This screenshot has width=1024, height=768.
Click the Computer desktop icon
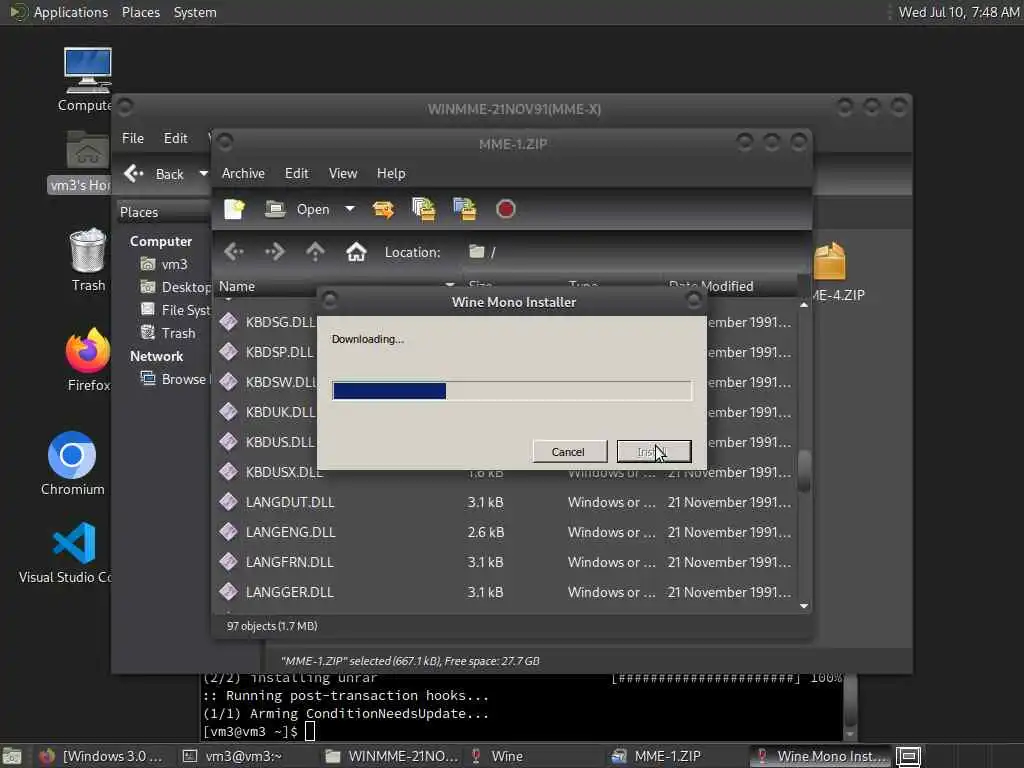[x=88, y=71]
